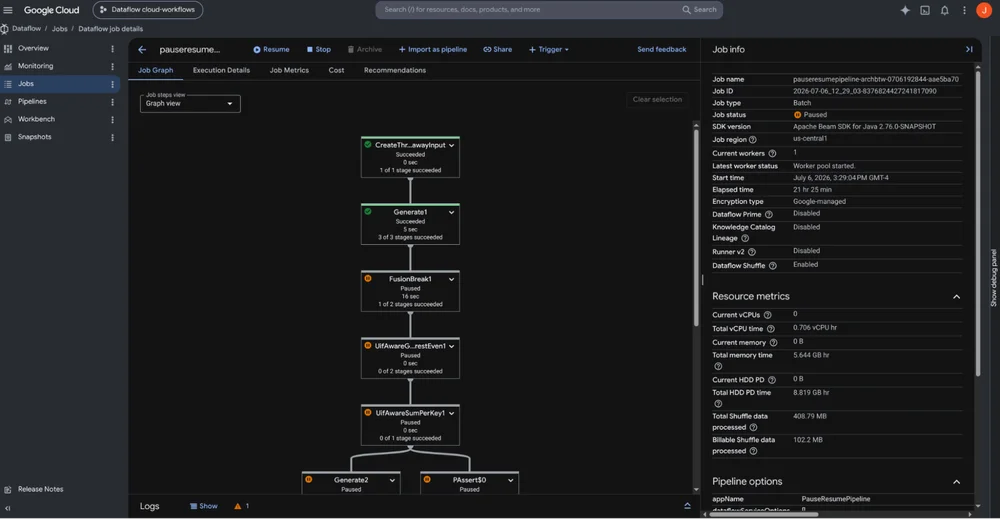Open the notifications bell

pos(945,10)
